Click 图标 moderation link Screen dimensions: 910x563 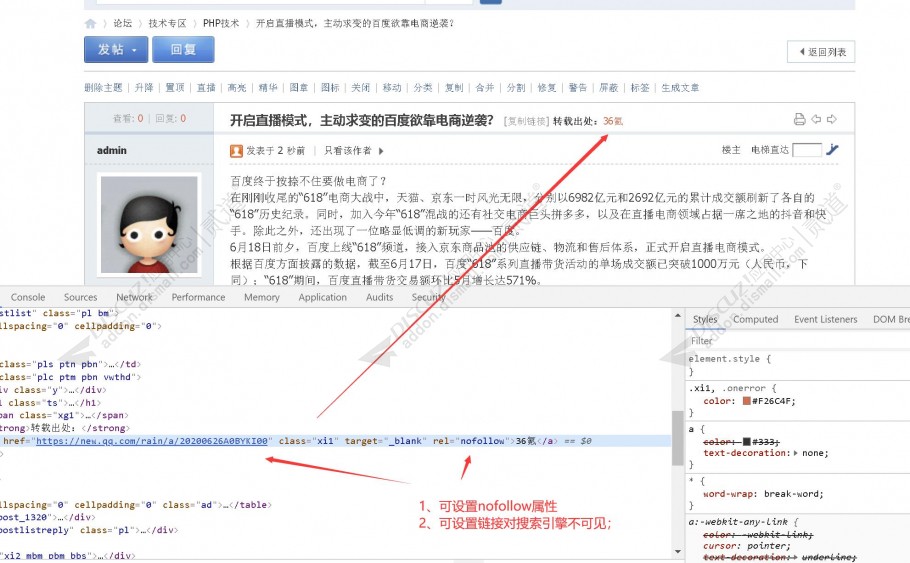330,88
